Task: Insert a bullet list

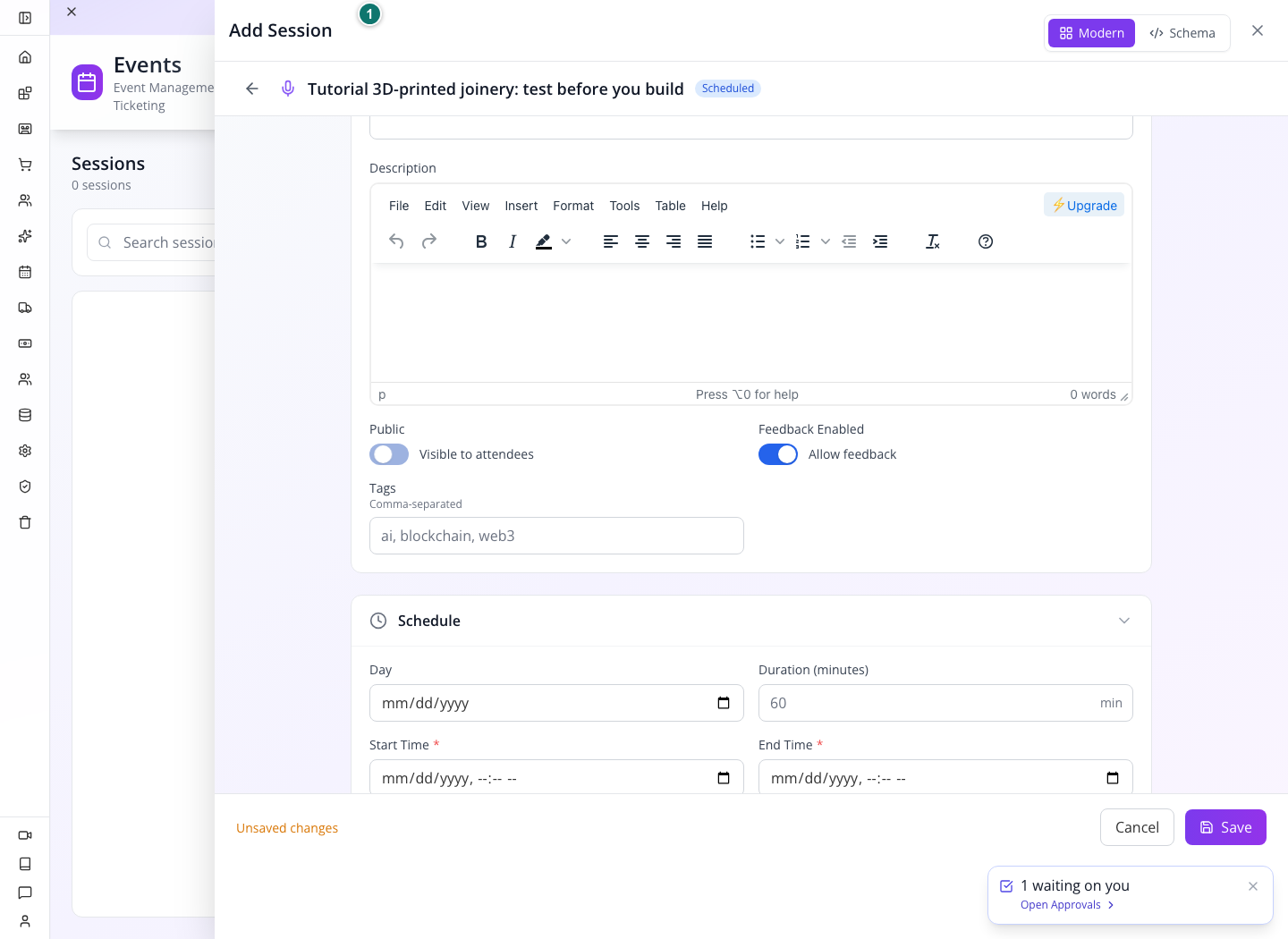Action: click(x=758, y=241)
